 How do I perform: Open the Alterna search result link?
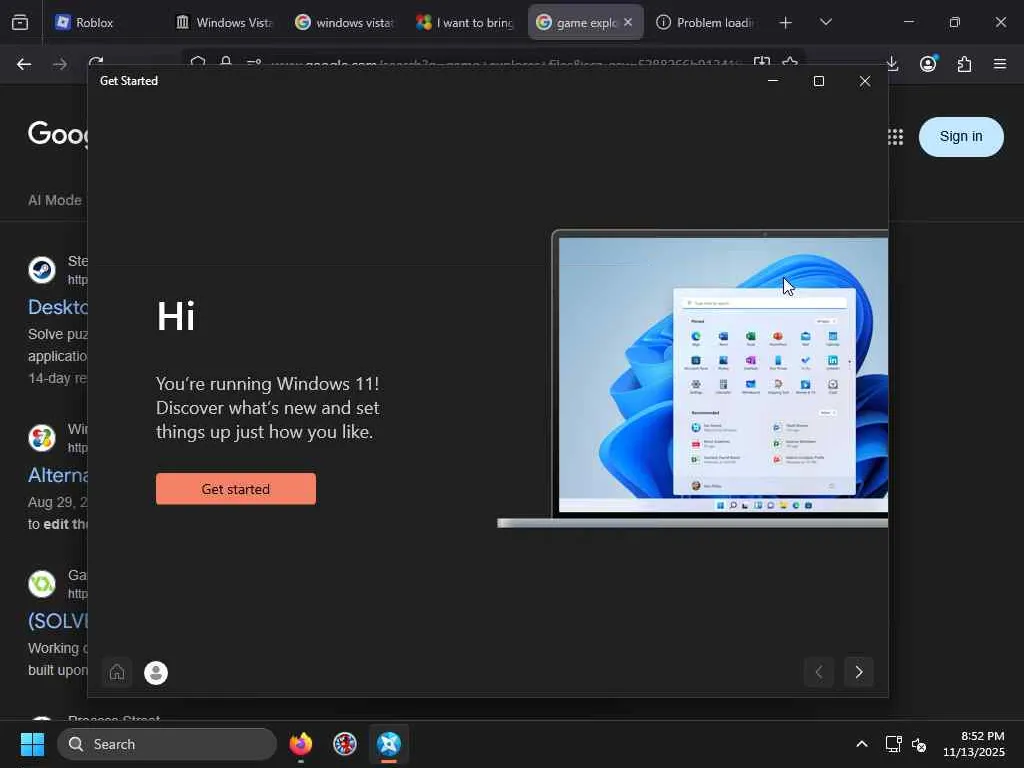point(57,475)
